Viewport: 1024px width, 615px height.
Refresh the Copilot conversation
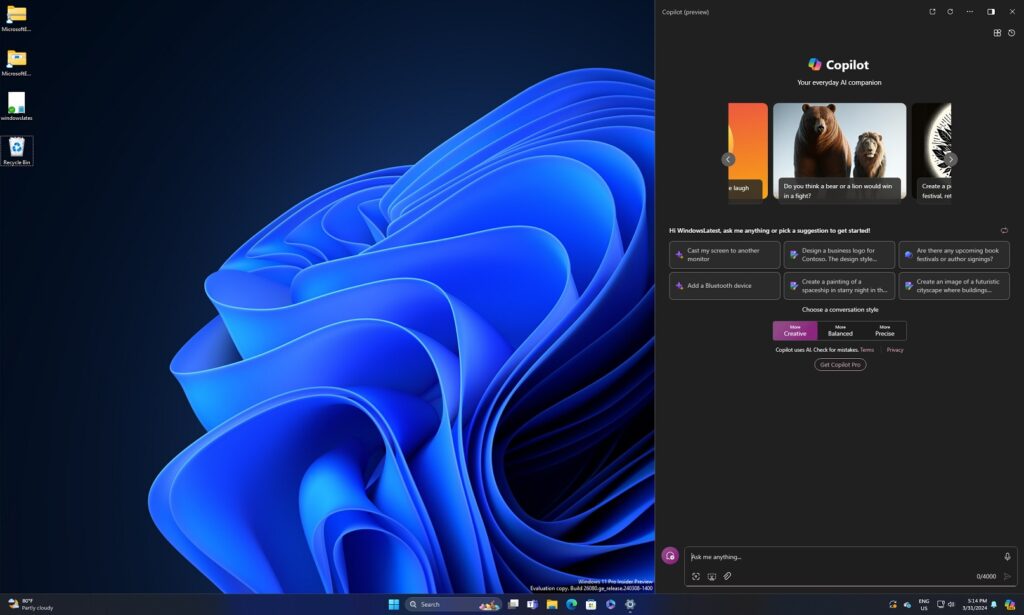[x=950, y=12]
